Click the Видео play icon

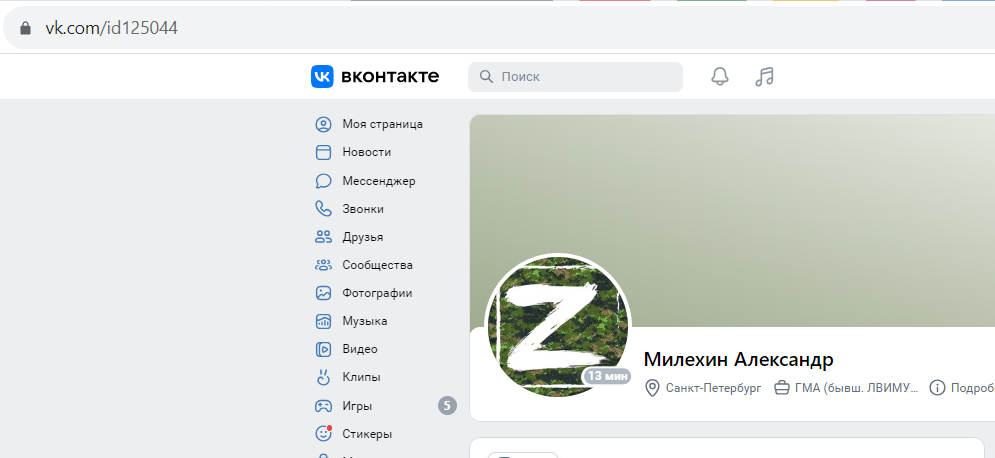pyautogui.click(x=324, y=349)
